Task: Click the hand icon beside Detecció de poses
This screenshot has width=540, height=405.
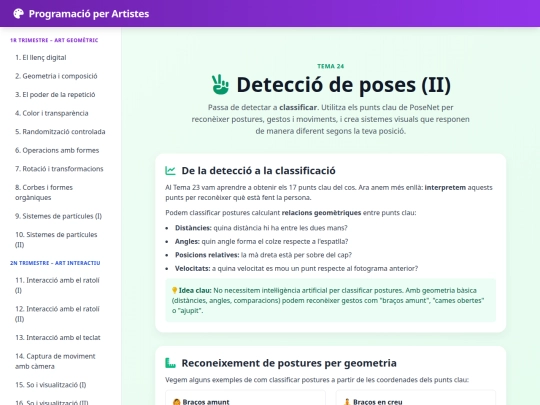Action: pyautogui.click(x=220, y=84)
